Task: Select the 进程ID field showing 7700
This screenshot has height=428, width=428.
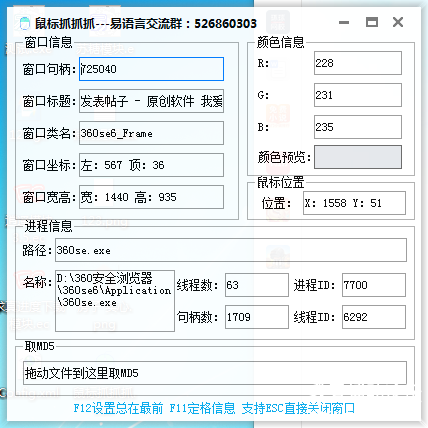Action: [374, 285]
